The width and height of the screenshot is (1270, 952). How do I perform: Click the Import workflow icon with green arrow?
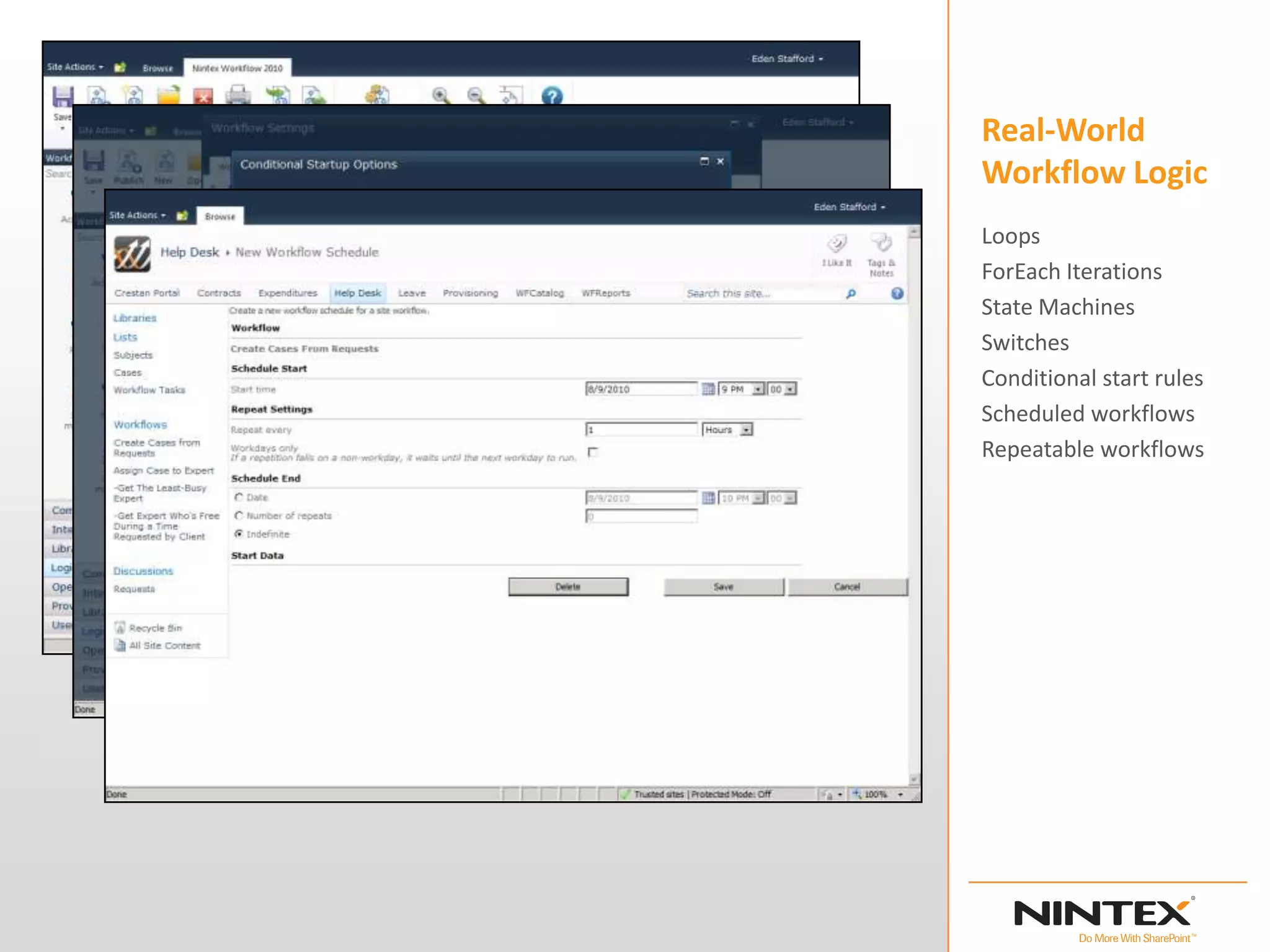[277, 95]
